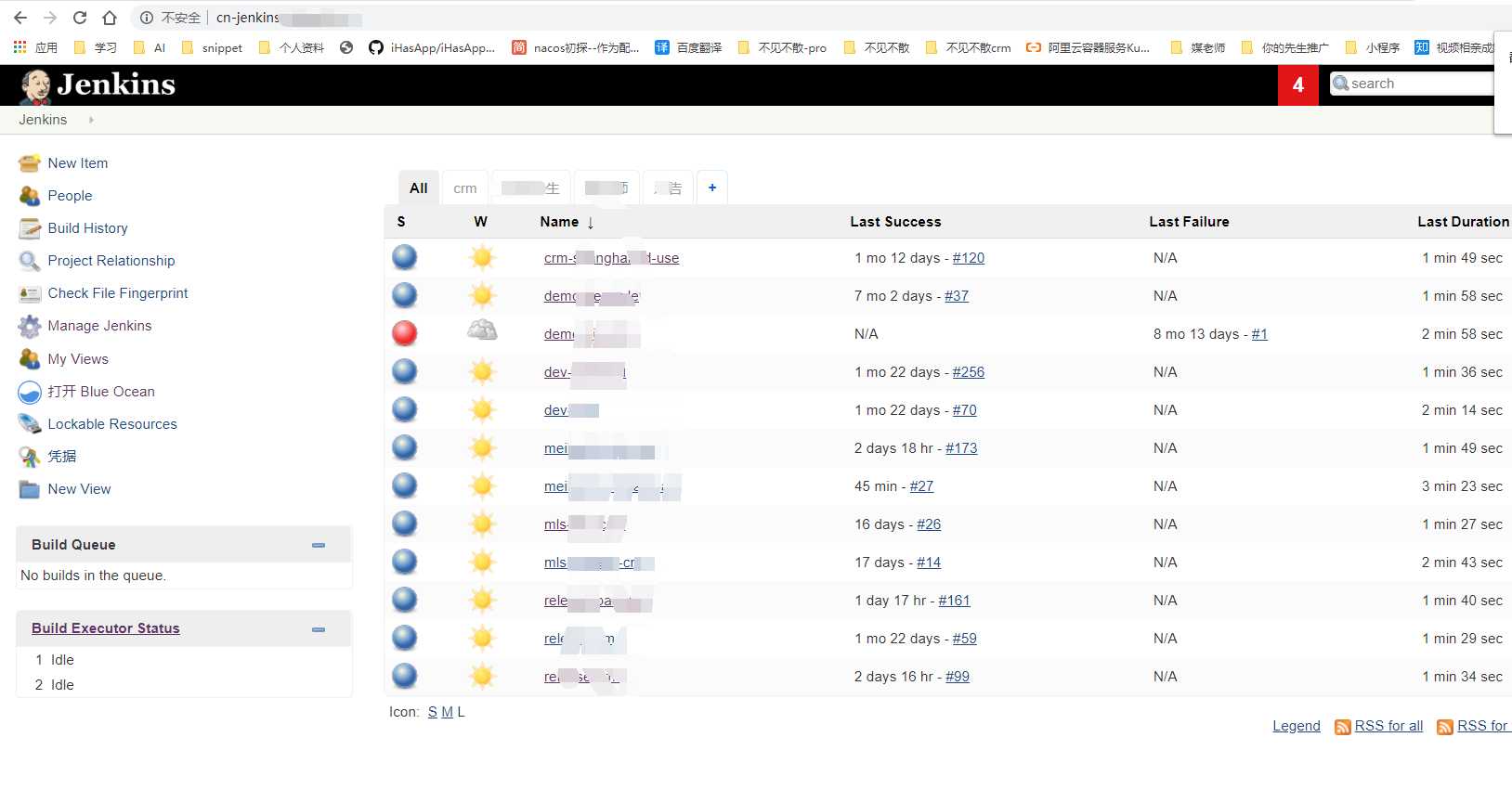Click the Jenkins butler logo
Screen dimensions: 1512x802
coord(35,85)
